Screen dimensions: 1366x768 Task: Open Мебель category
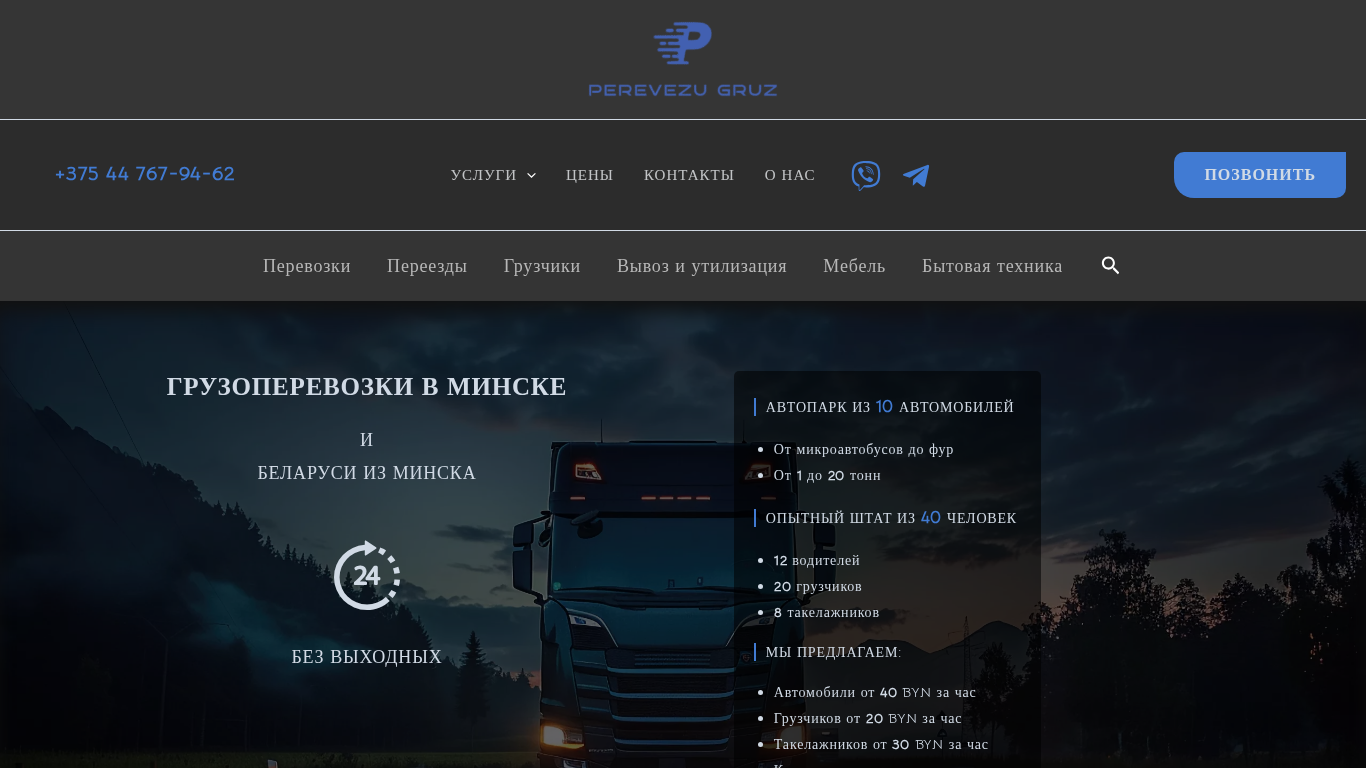click(854, 266)
